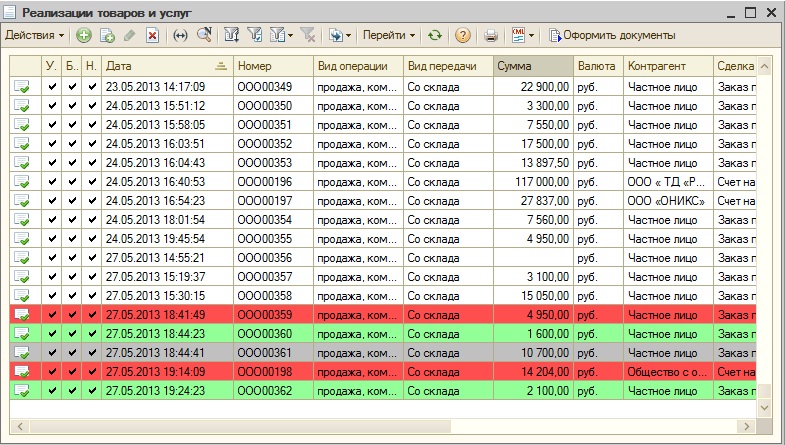785x445 pixels.
Task: Click posted document icon for row 00000361
Action: (x=22, y=353)
